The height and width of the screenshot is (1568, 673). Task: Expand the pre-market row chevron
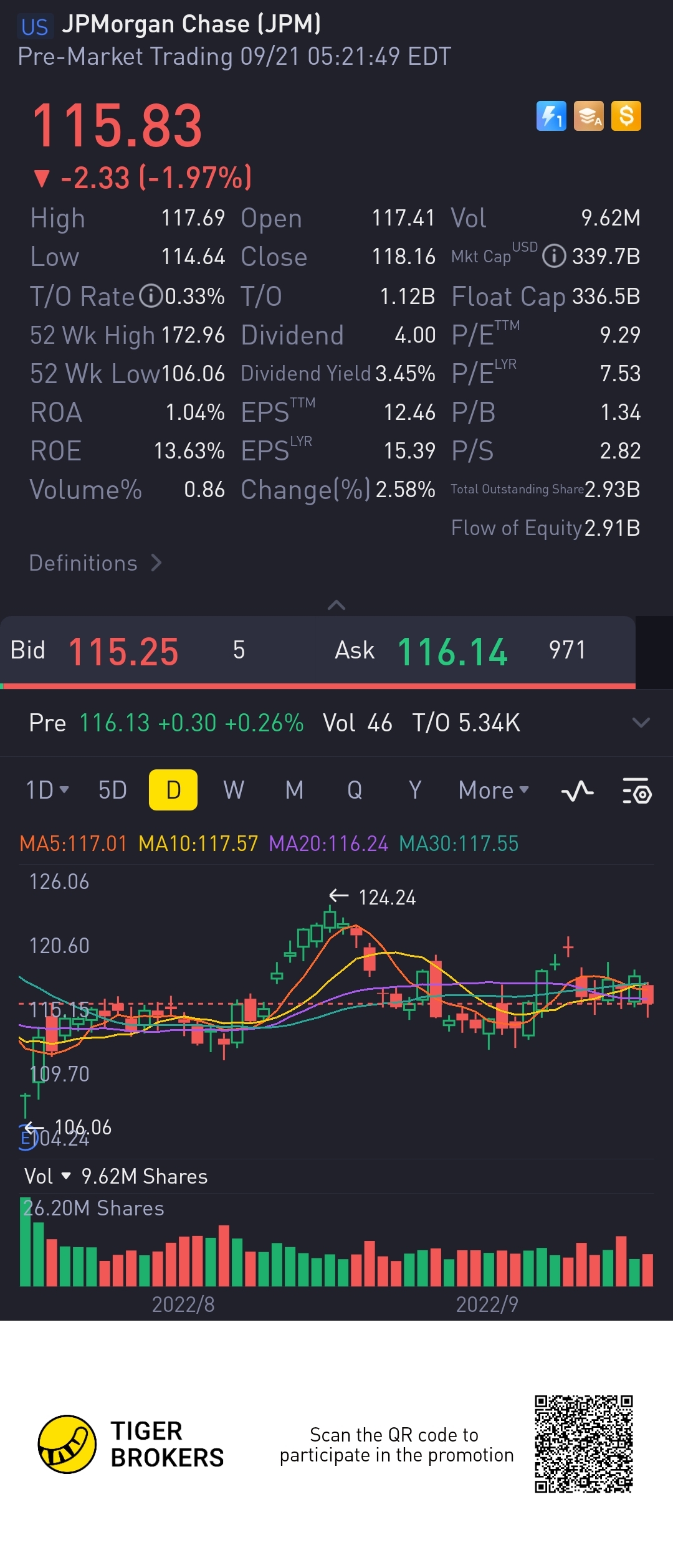point(641,723)
